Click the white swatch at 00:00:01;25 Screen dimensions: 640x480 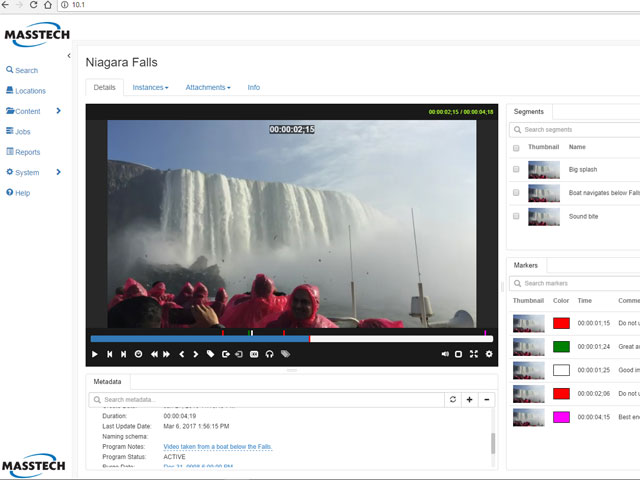pyautogui.click(x=561, y=370)
